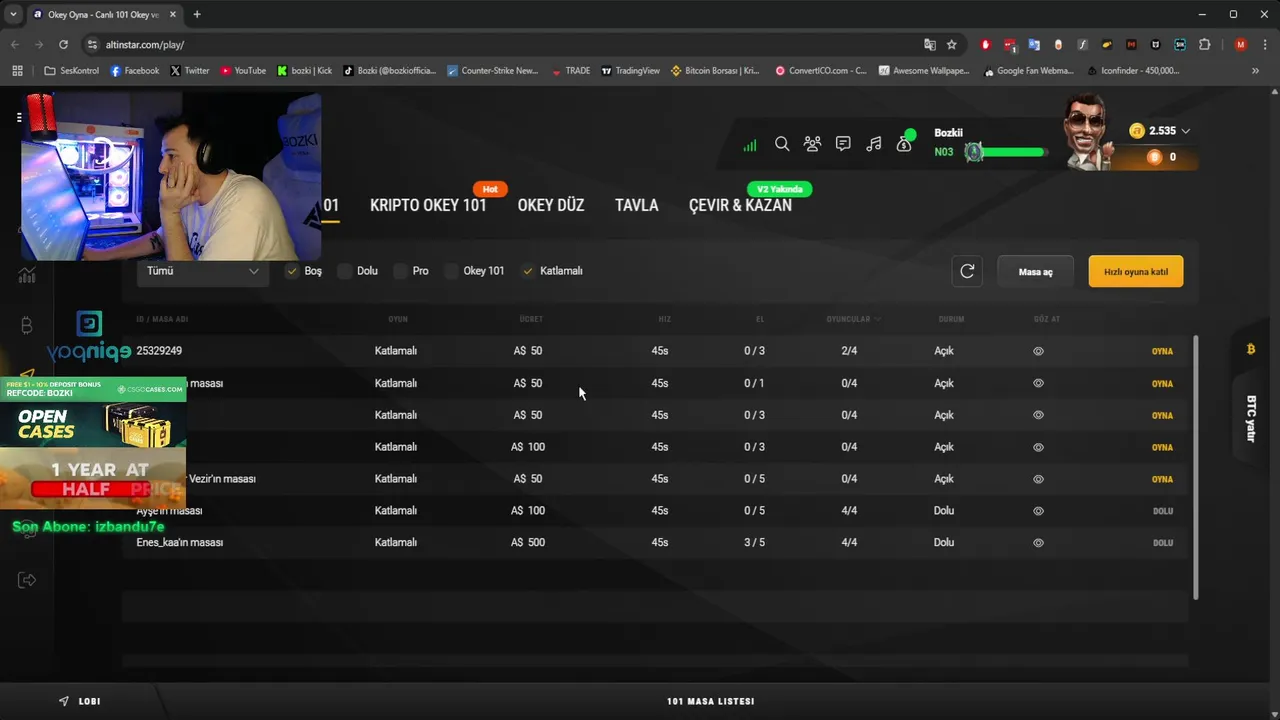Screen dimensions: 1280x720
Task: Open the YouTube bookmark
Action: pyautogui.click(x=243, y=71)
